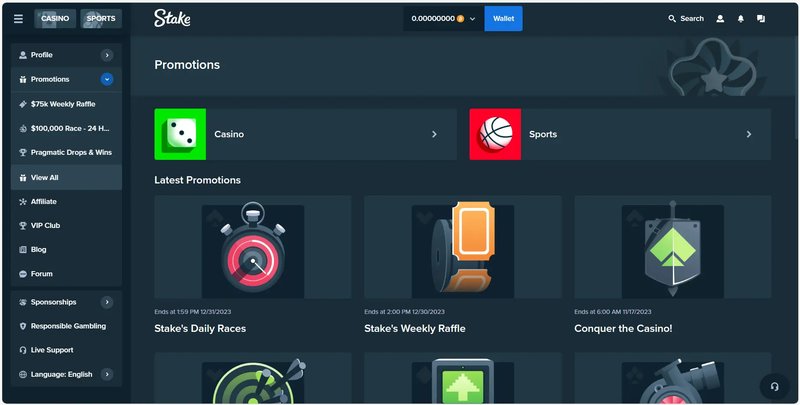
Task: Click the blue Wallet button
Action: [503, 18]
